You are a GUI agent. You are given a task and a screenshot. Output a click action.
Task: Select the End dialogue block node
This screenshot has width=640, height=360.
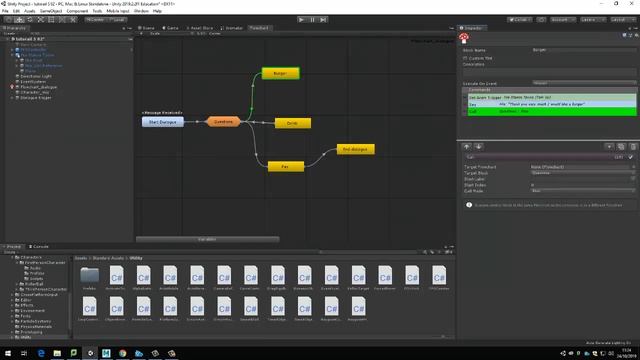(x=356, y=149)
